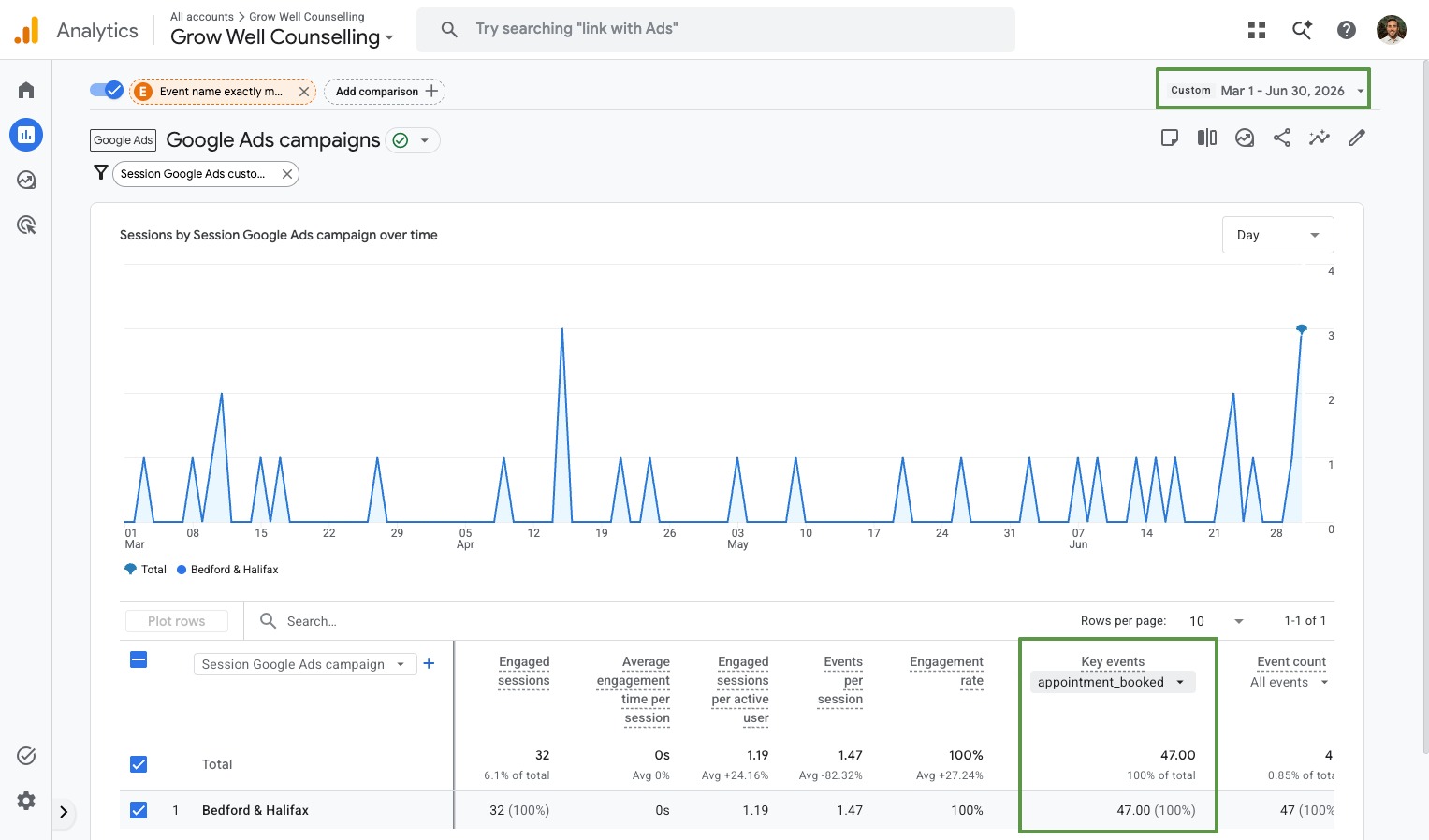Screen dimensions: 1429x840
Task: Open the Grow Well Counselling account selector
Action: 282,37
